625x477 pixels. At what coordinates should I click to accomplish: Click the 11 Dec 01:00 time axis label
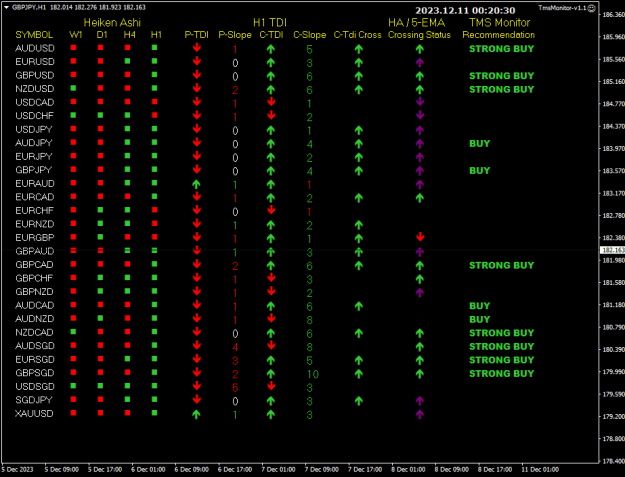click(x=540, y=469)
